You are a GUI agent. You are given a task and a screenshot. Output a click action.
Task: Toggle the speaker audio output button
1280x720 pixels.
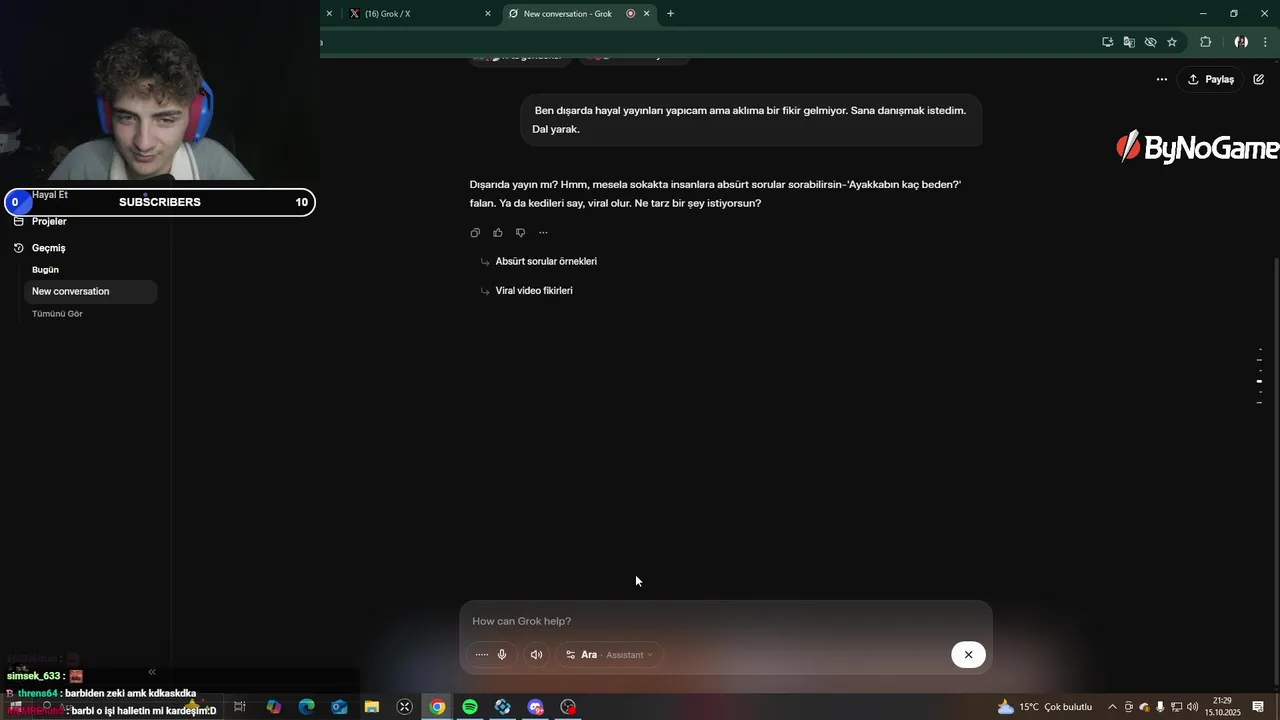click(x=536, y=655)
